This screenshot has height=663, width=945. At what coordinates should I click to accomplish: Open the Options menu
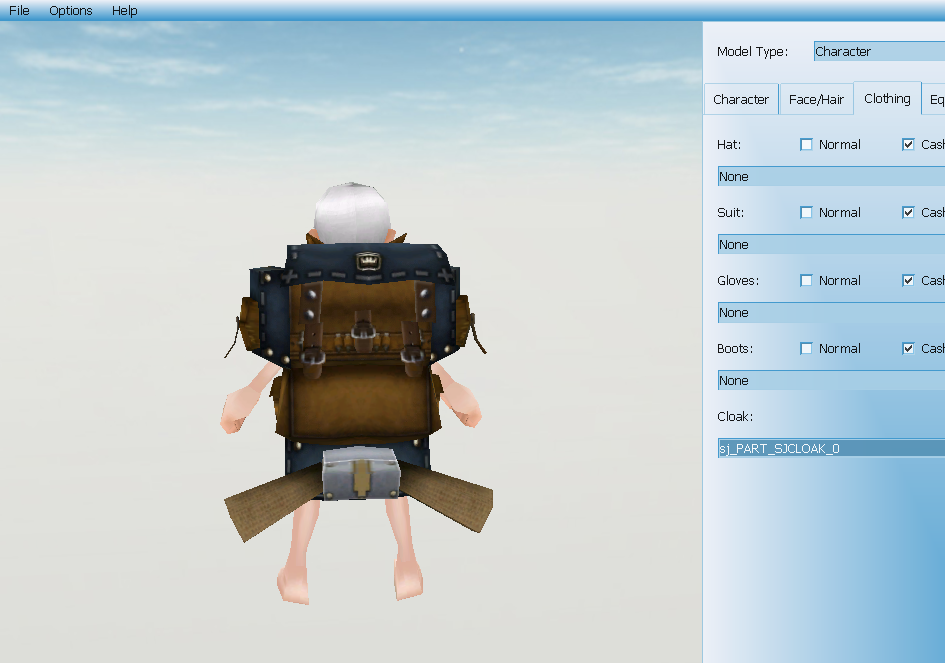(x=71, y=11)
